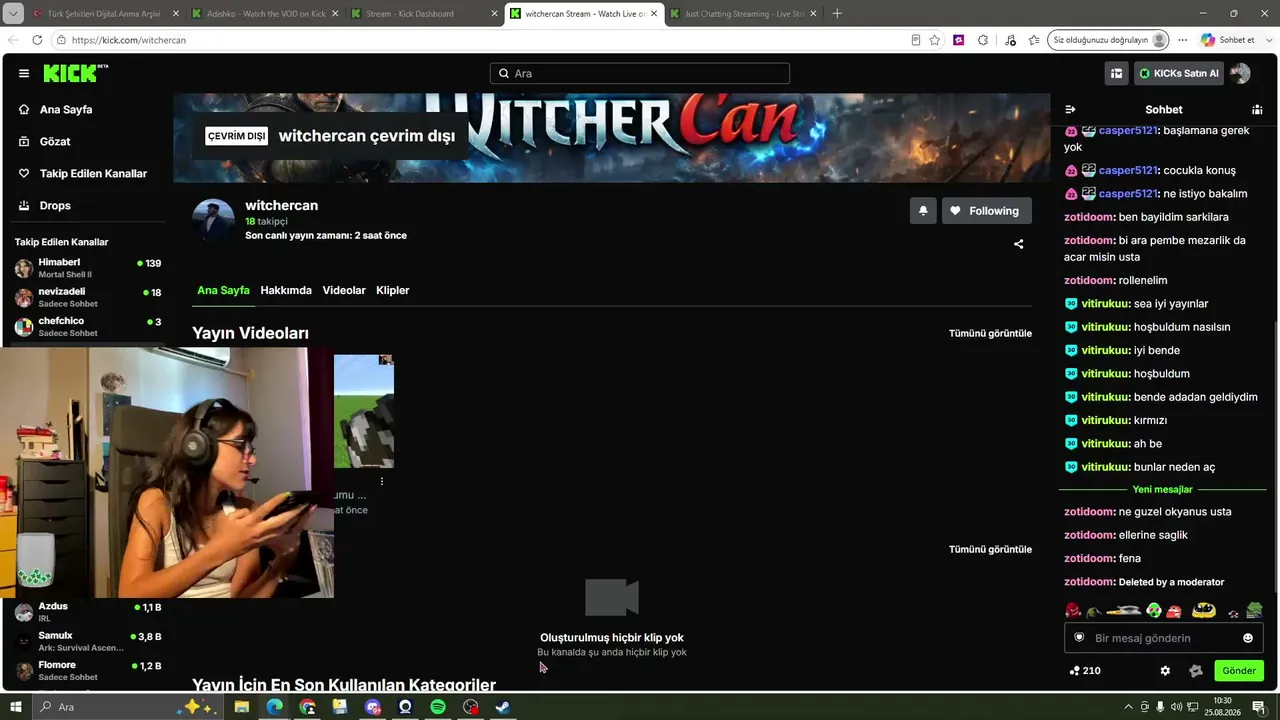Switch to the Adishko VOD browser tab
The height and width of the screenshot is (720, 1280).
(266, 14)
